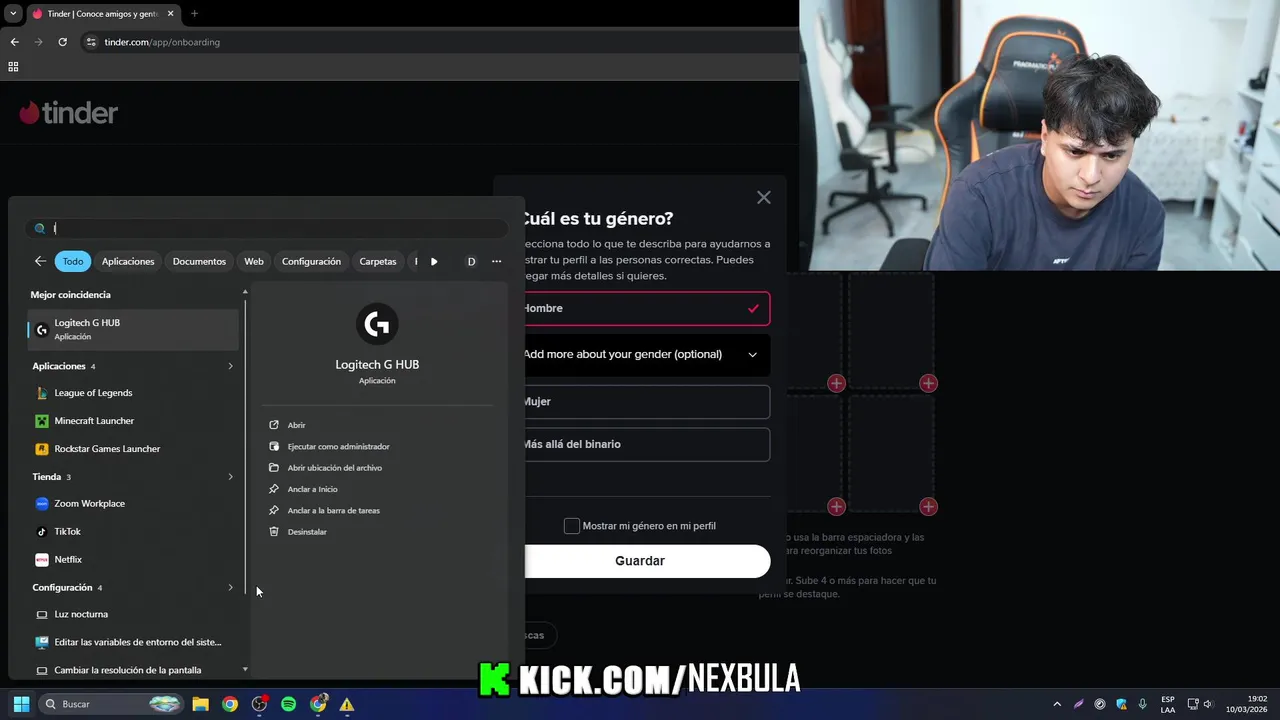Open Luz nocturna setting
The width and height of the screenshot is (1280, 720).
click(132, 614)
